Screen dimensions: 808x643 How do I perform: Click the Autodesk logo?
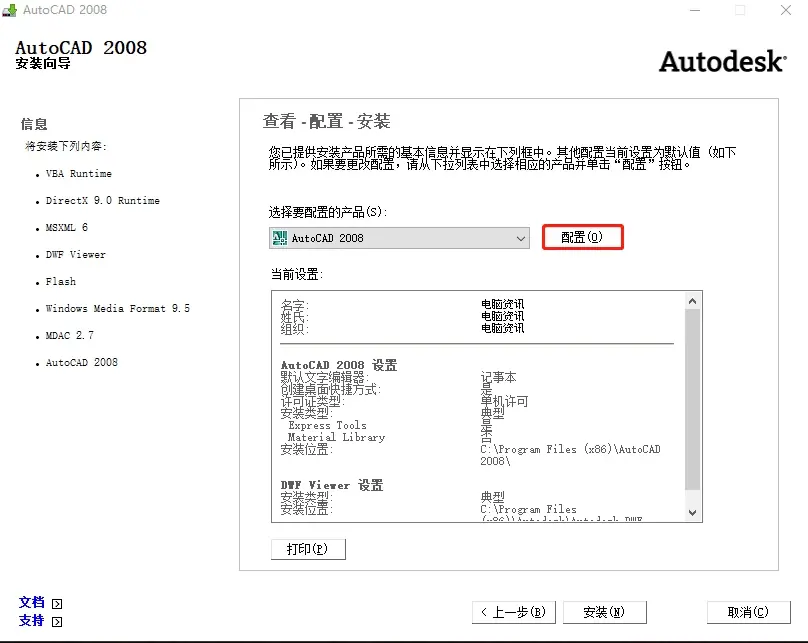723,61
